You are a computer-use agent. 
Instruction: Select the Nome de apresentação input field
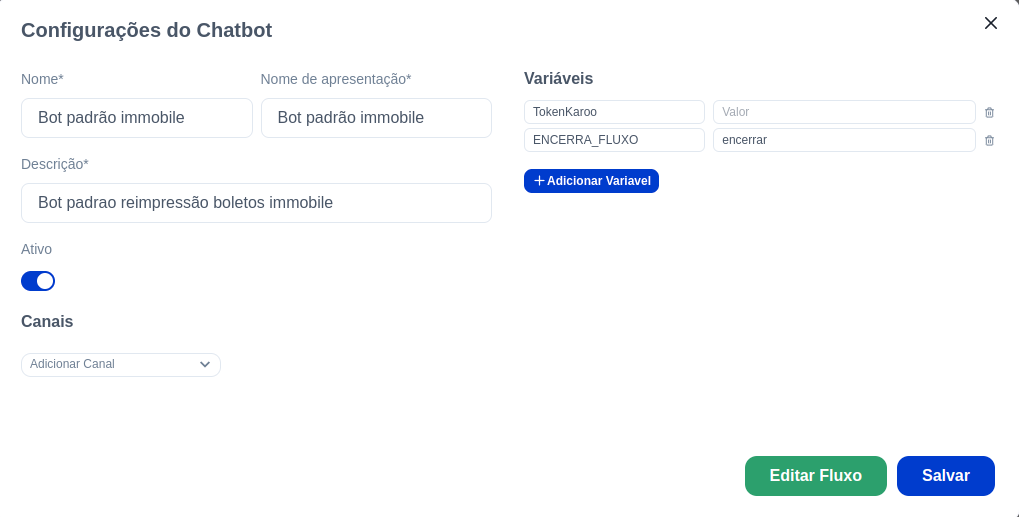(376, 118)
